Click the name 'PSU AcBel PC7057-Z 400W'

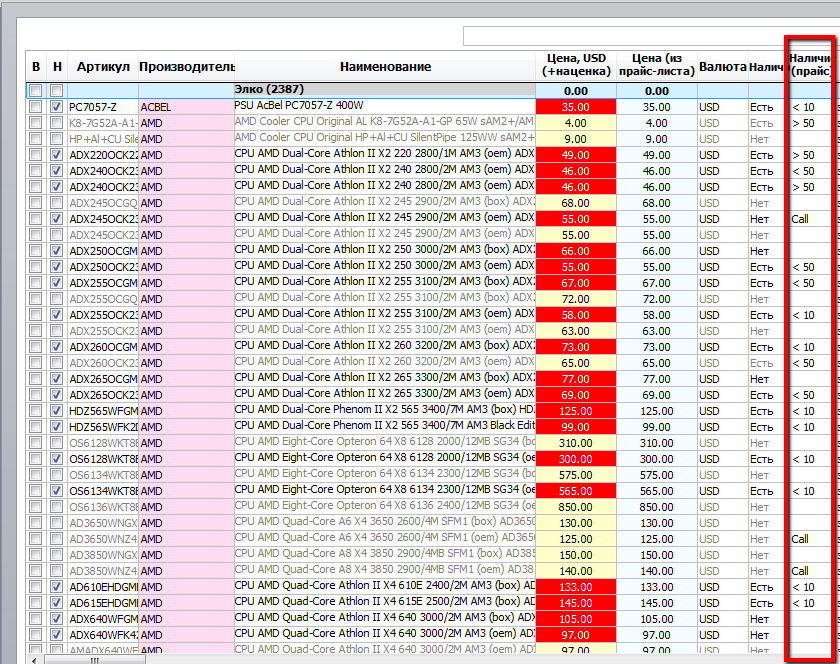(x=298, y=106)
